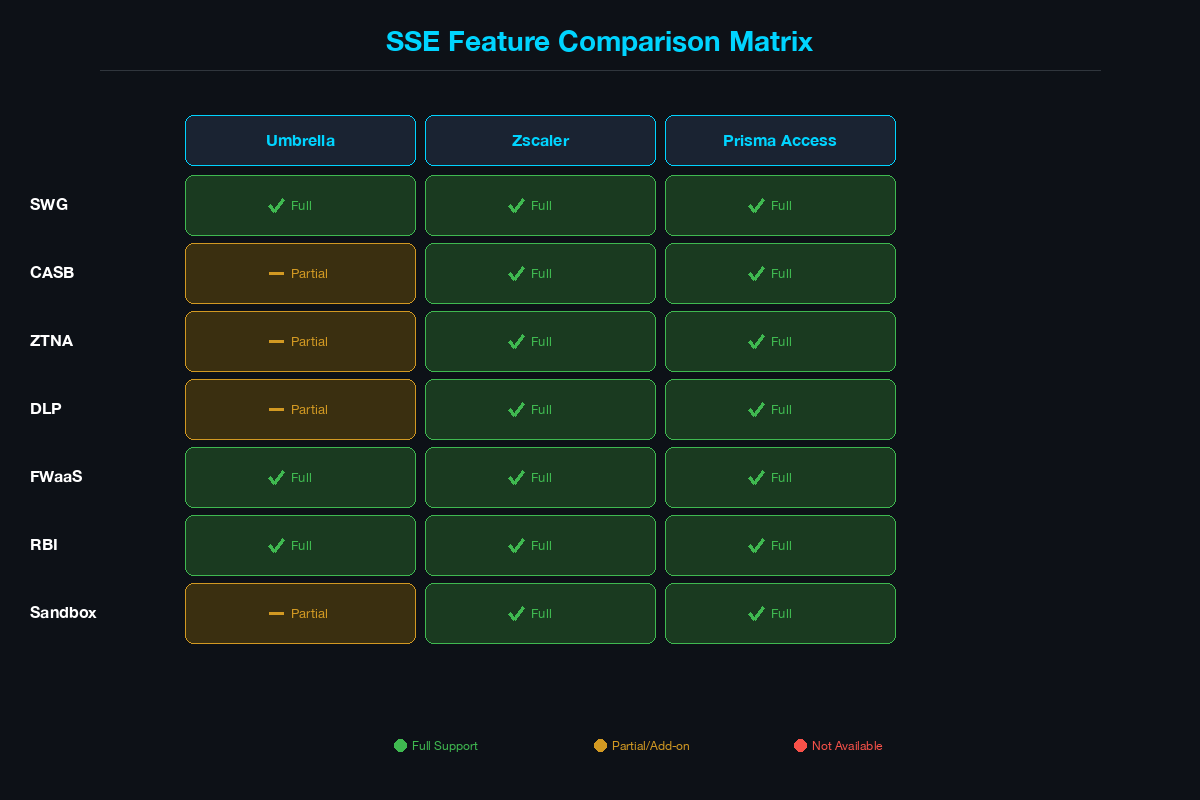
Task: Click the checkmark in Umbrella SWG cell
Action: point(277,205)
